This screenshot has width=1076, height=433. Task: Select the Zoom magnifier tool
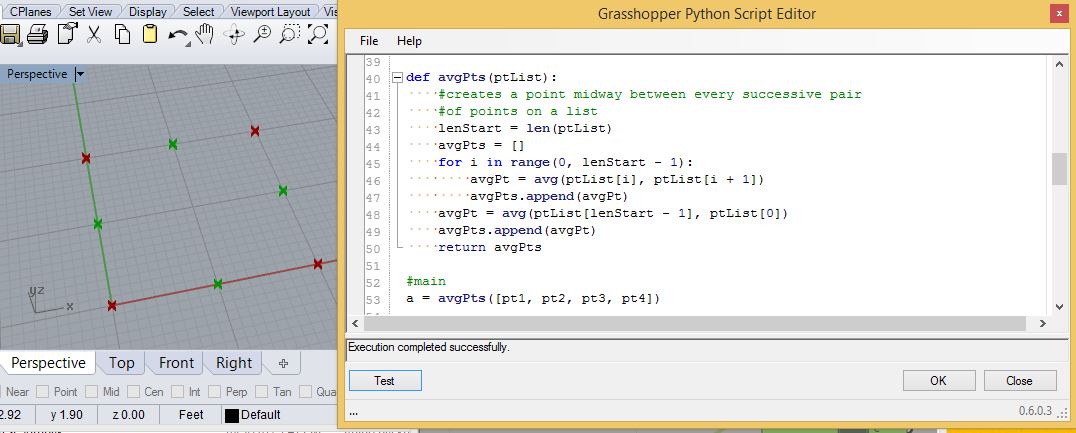pyautogui.click(x=261, y=34)
